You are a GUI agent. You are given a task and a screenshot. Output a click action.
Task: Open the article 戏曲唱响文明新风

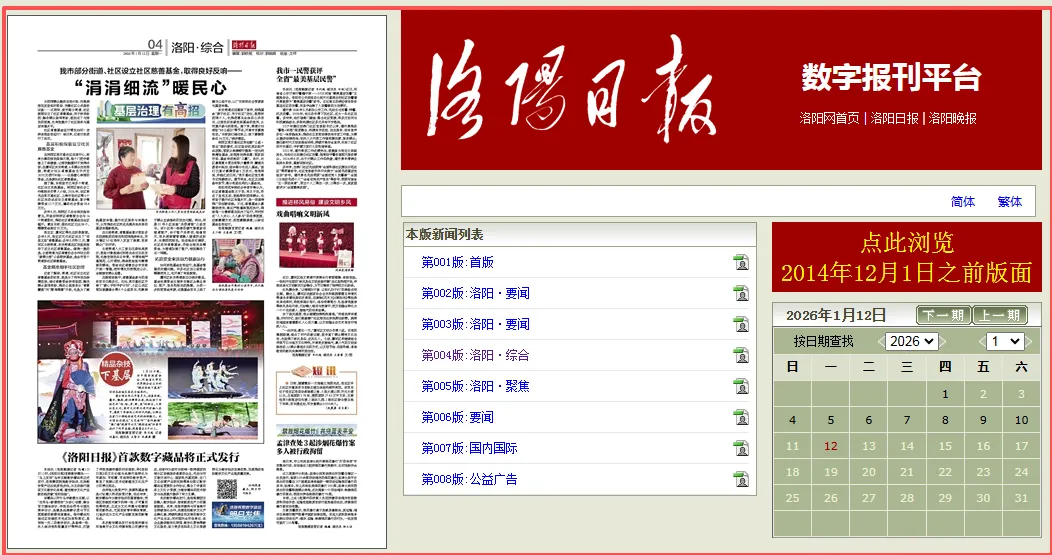(303, 213)
